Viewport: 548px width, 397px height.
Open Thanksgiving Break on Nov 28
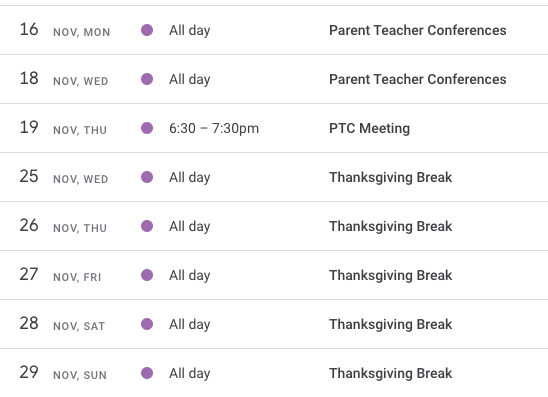pos(391,324)
